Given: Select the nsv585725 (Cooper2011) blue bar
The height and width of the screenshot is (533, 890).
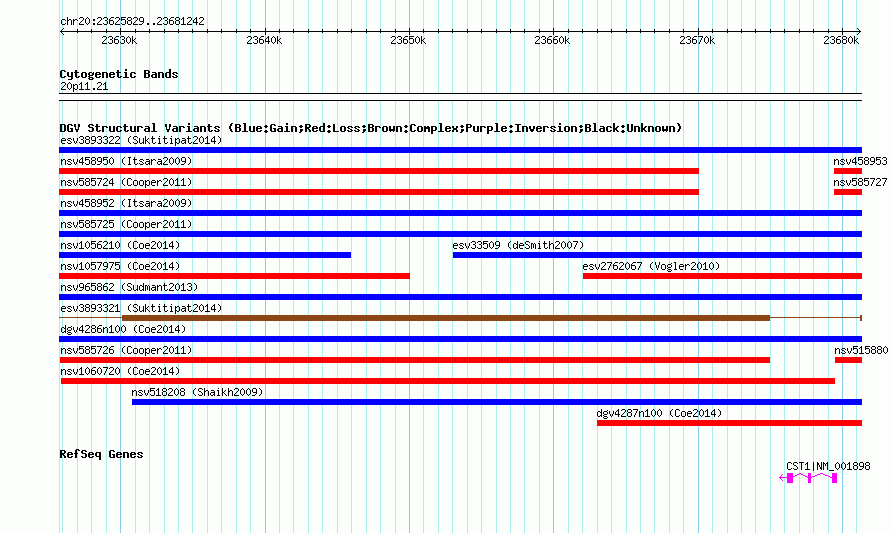Looking at the screenshot, I should [460, 234].
